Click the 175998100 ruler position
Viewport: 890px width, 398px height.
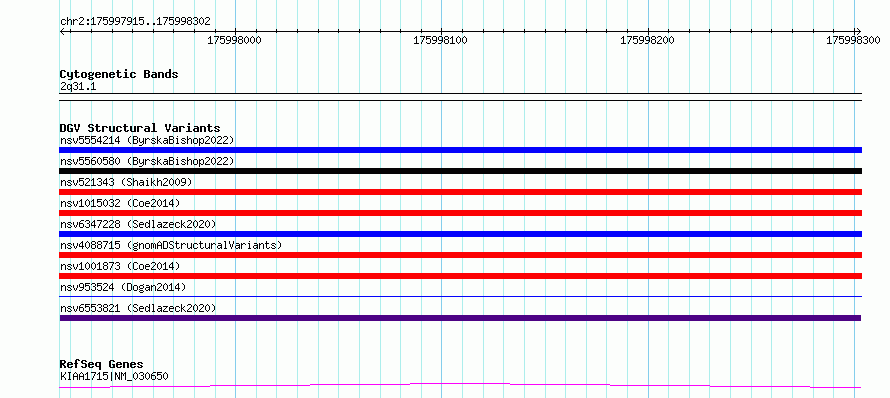(x=441, y=40)
